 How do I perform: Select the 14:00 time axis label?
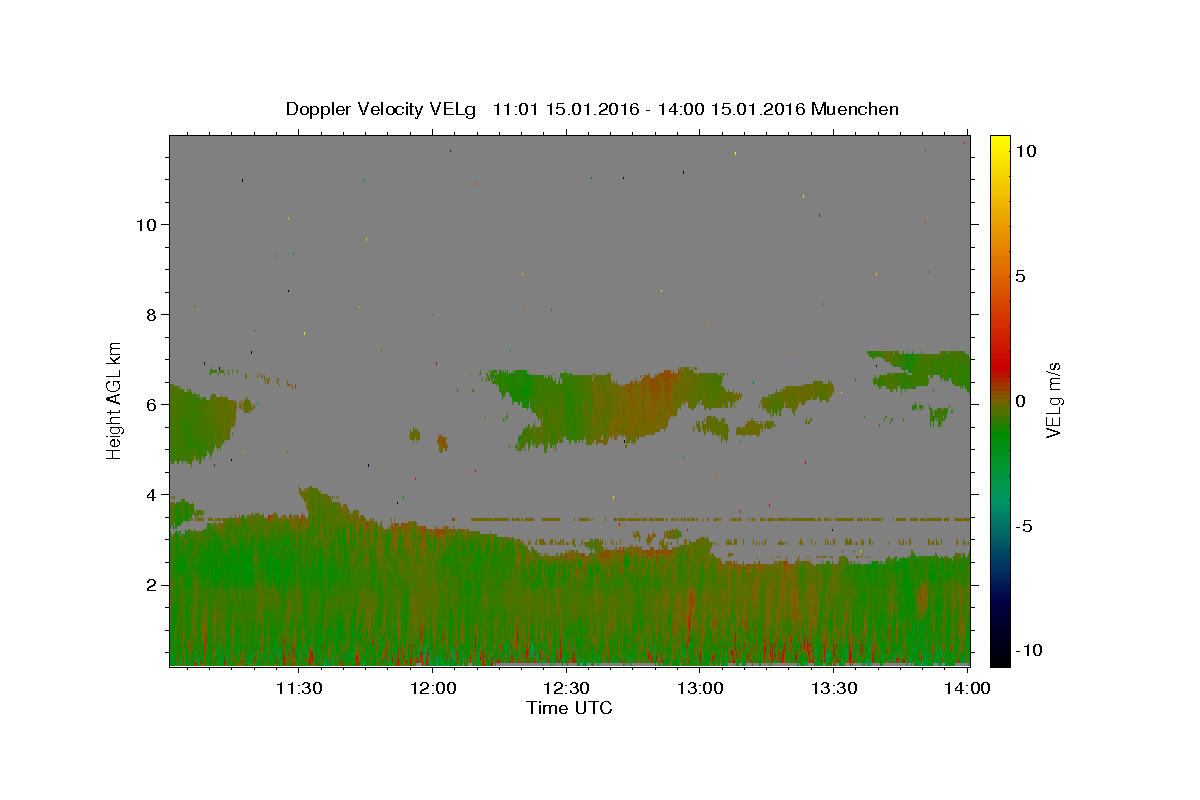coord(967,688)
